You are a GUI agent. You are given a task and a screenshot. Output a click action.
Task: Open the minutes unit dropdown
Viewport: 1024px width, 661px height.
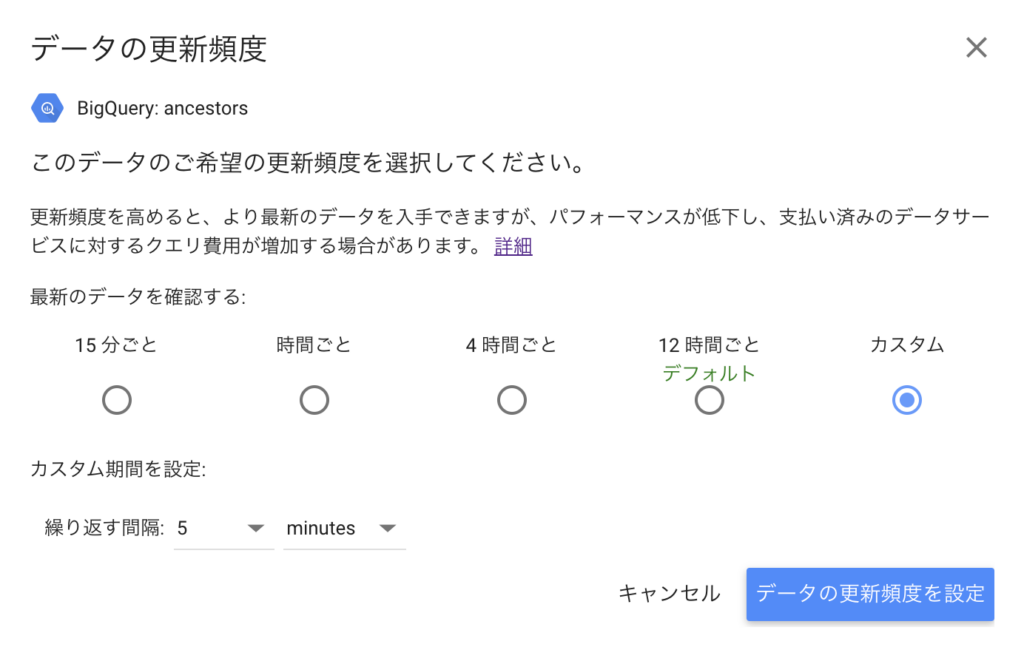pyautogui.click(x=330, y=528)
